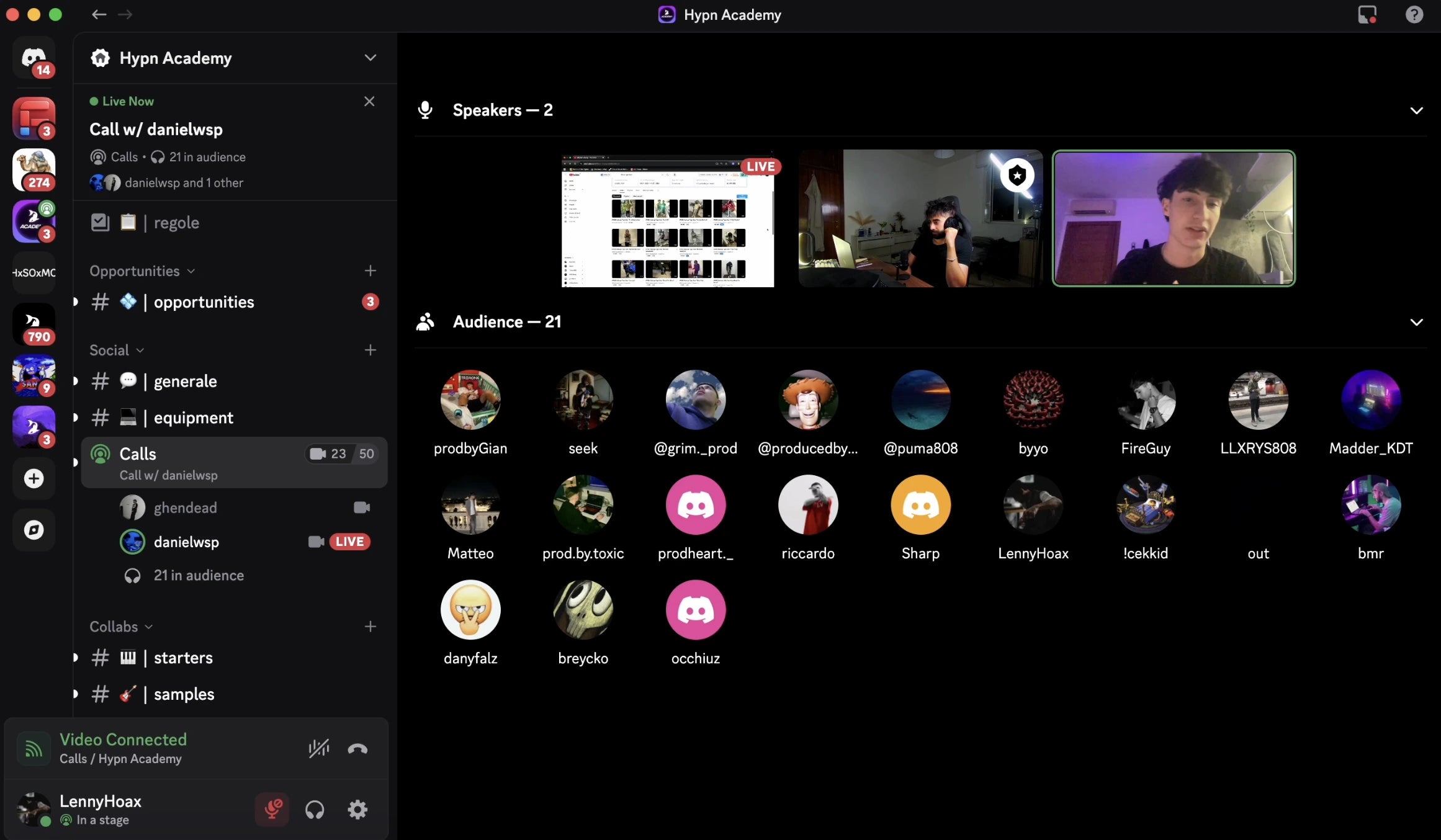Toggle the microphone mute button
Screen dimensions: 1441x840
[x=272, y=810]
